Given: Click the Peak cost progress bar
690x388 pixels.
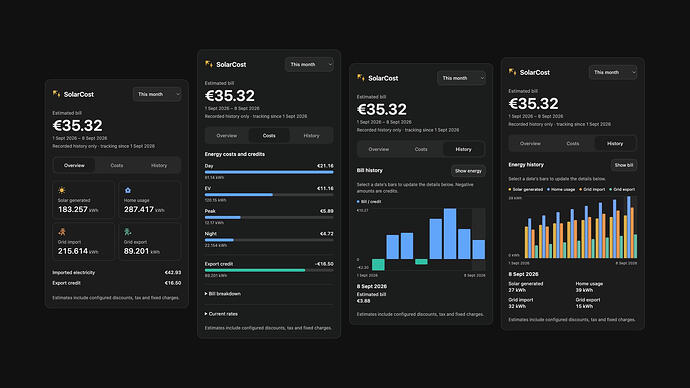Looking at the screenshot, I should 269,217.
